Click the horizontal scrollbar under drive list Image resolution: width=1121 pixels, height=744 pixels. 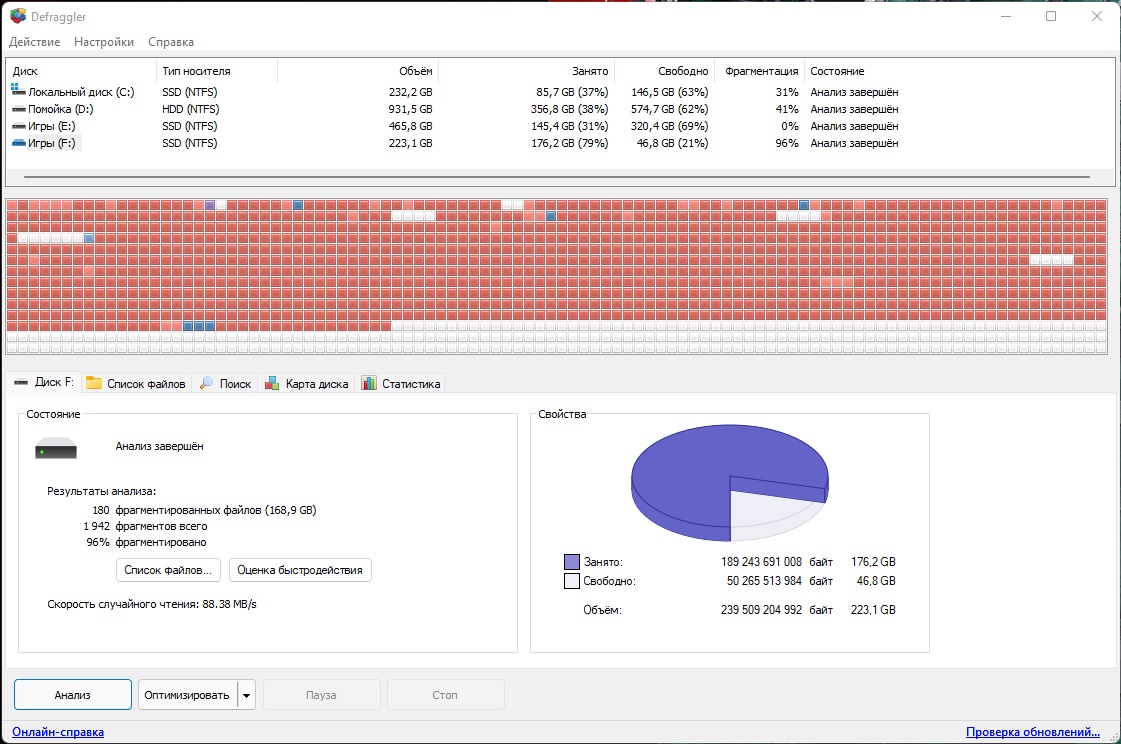point(557,177)
